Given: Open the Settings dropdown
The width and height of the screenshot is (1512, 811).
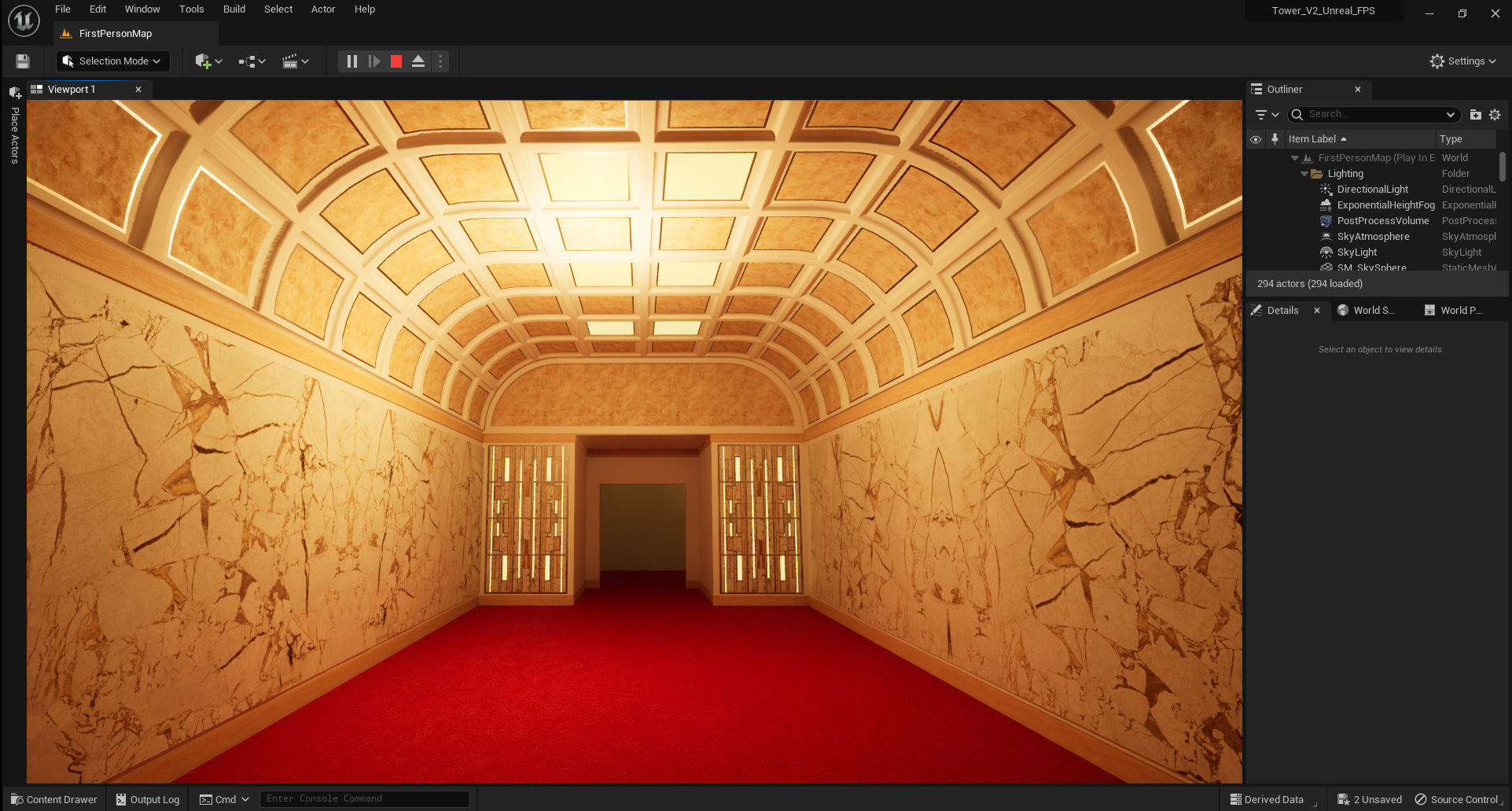Looking at the screenshot, I should point(1462,61).
